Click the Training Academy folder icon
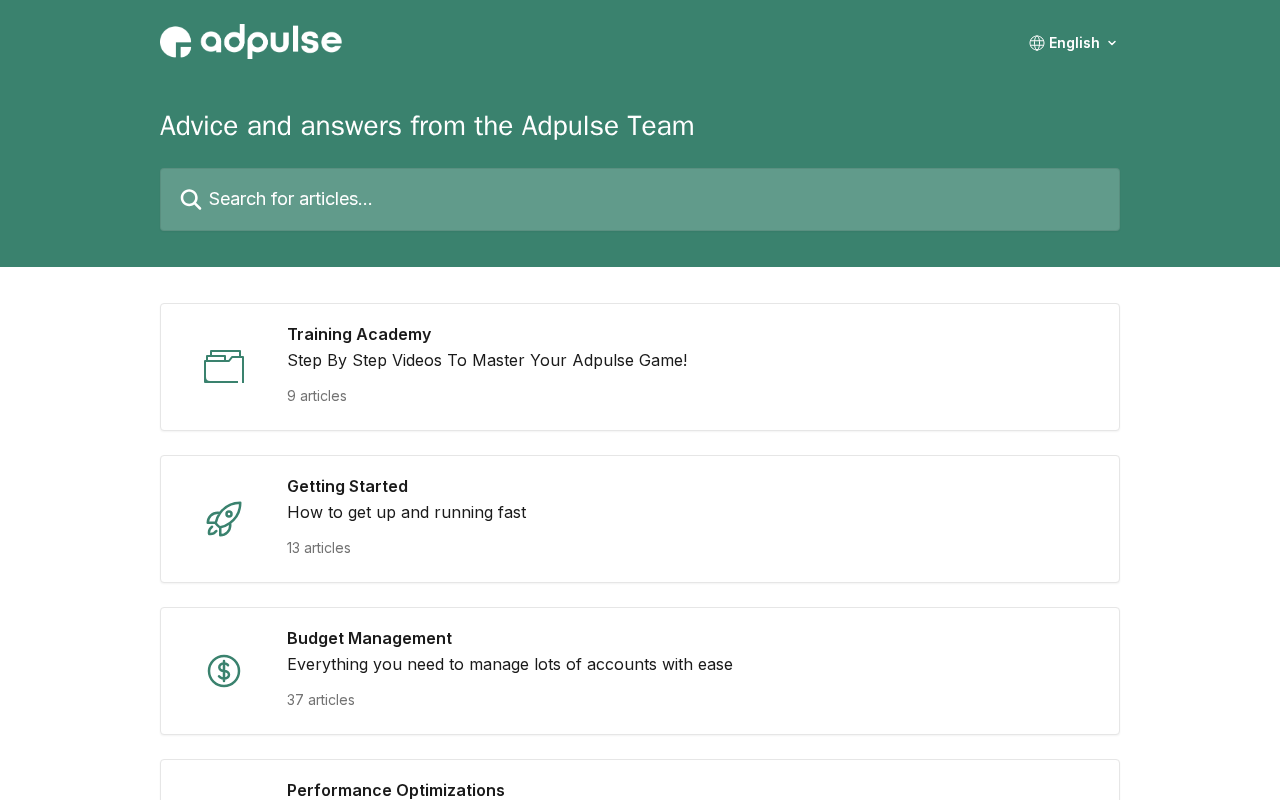This screenshot has height=800, width=1280. click(x=224, y=367)
